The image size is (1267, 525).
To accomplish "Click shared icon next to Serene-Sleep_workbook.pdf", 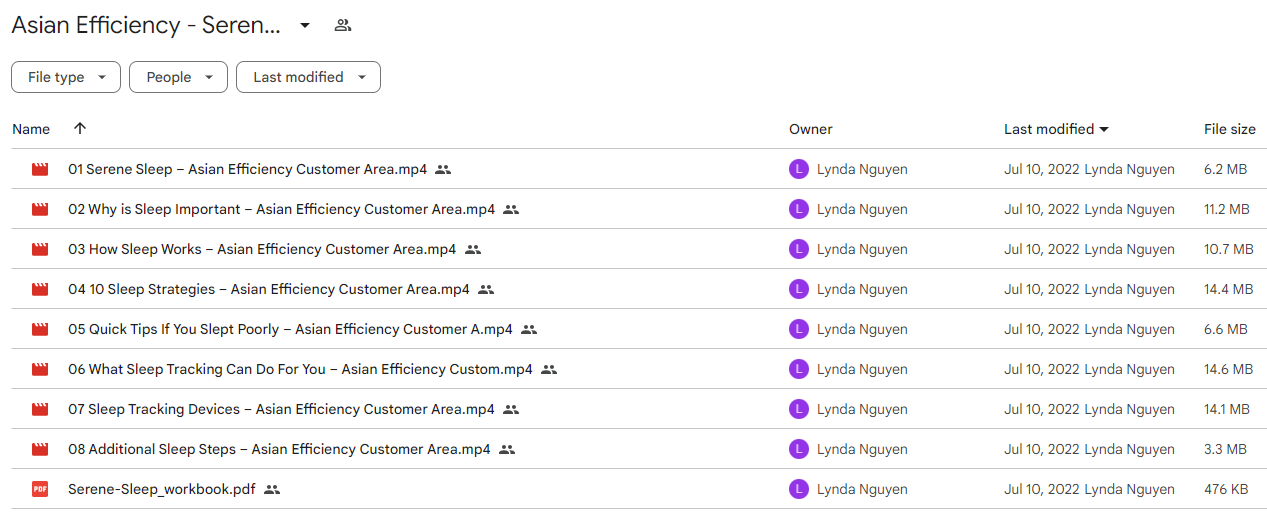I will click(x=272, y=490).
